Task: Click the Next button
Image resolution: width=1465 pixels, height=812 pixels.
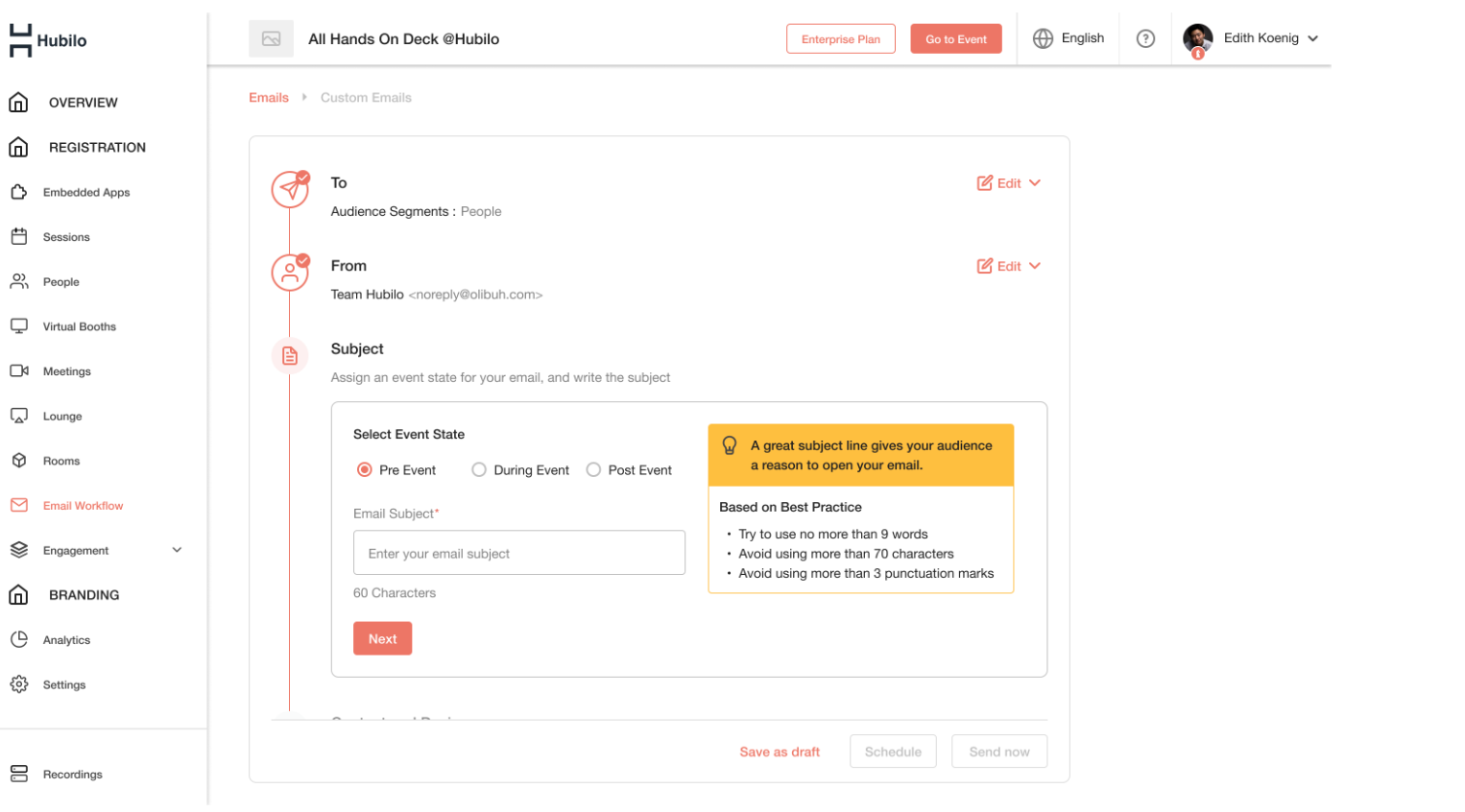Action: 382,638
